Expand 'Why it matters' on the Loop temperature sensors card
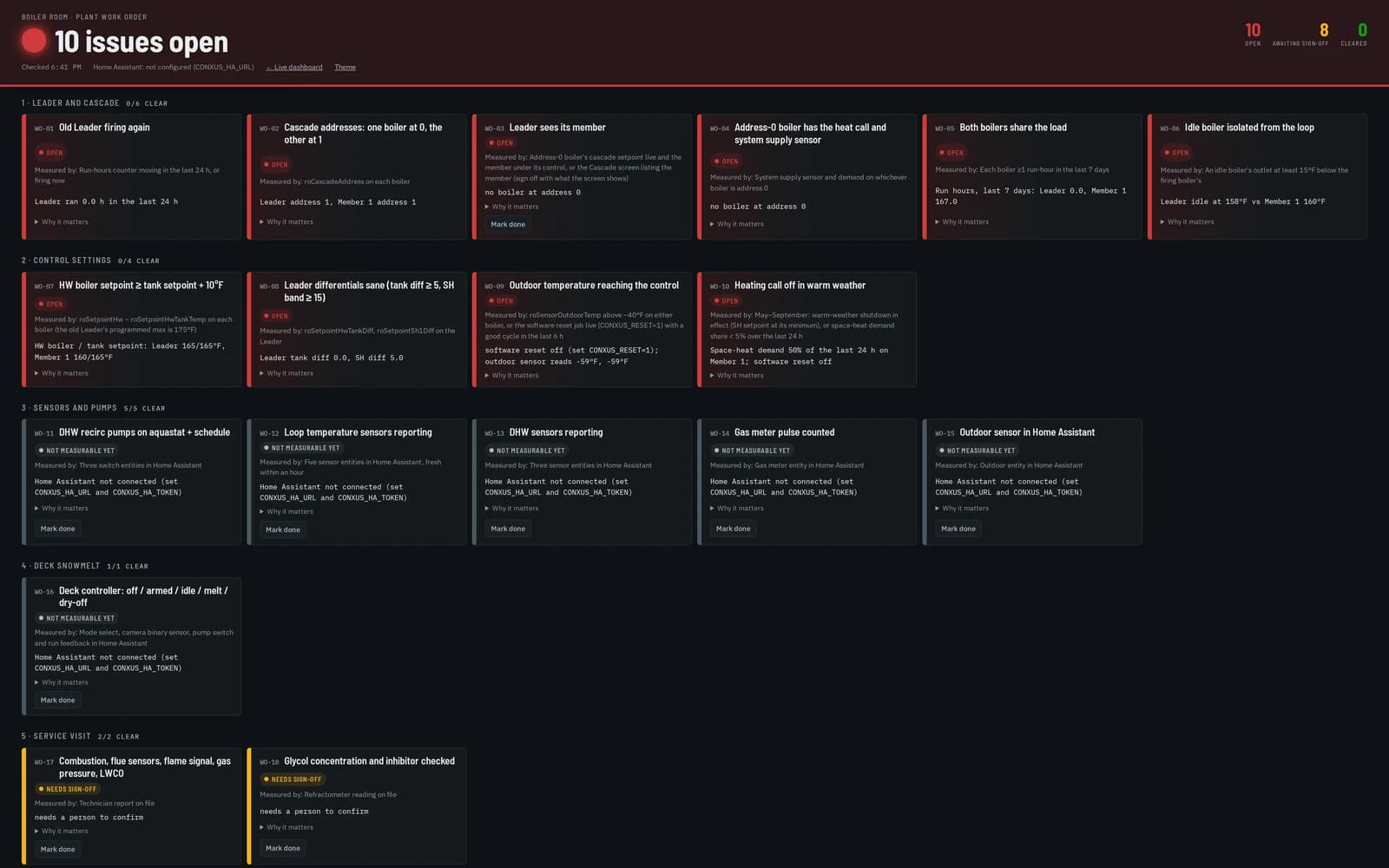1389x868 pixels. point(286,512)
